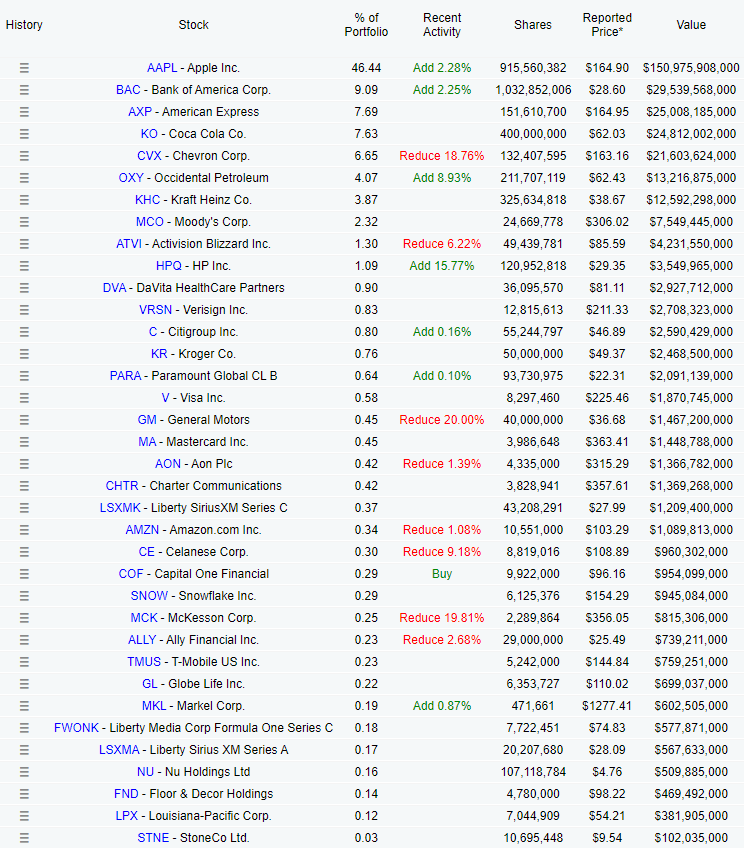Click history icon for Markel Corp. row
The height and width of the screenshot is (848, 744).
coord(24,706)
